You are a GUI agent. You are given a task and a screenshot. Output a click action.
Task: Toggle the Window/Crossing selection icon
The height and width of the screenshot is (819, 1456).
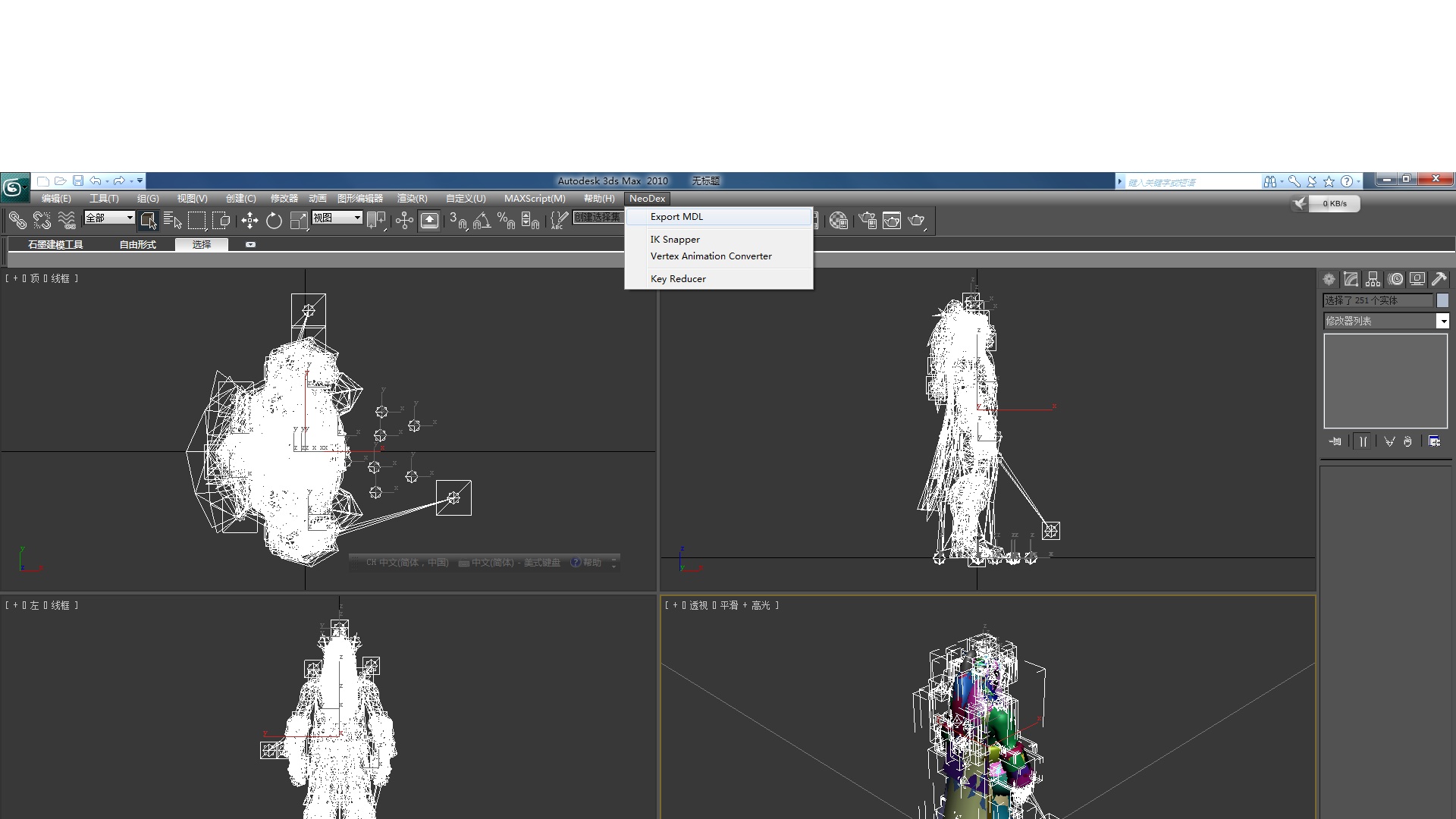click(x=221, y=221)
